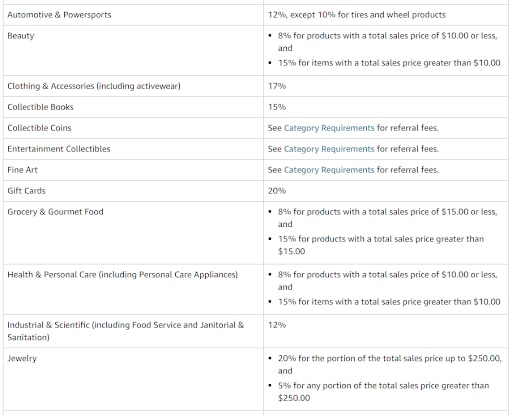Select the Beauty category name

point(21,36)
